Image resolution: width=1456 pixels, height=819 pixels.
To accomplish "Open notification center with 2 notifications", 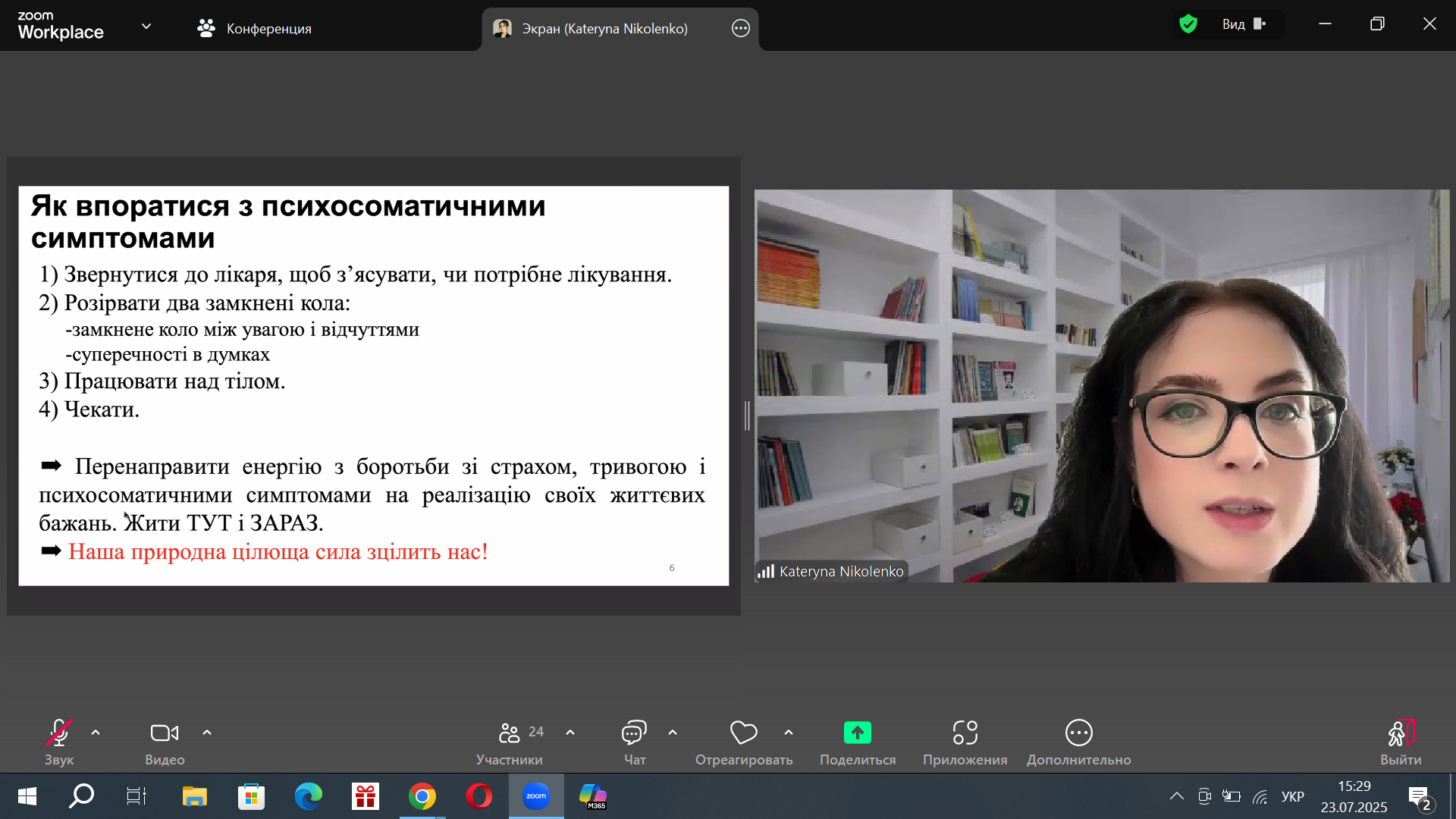I will tap(1420, 798).
